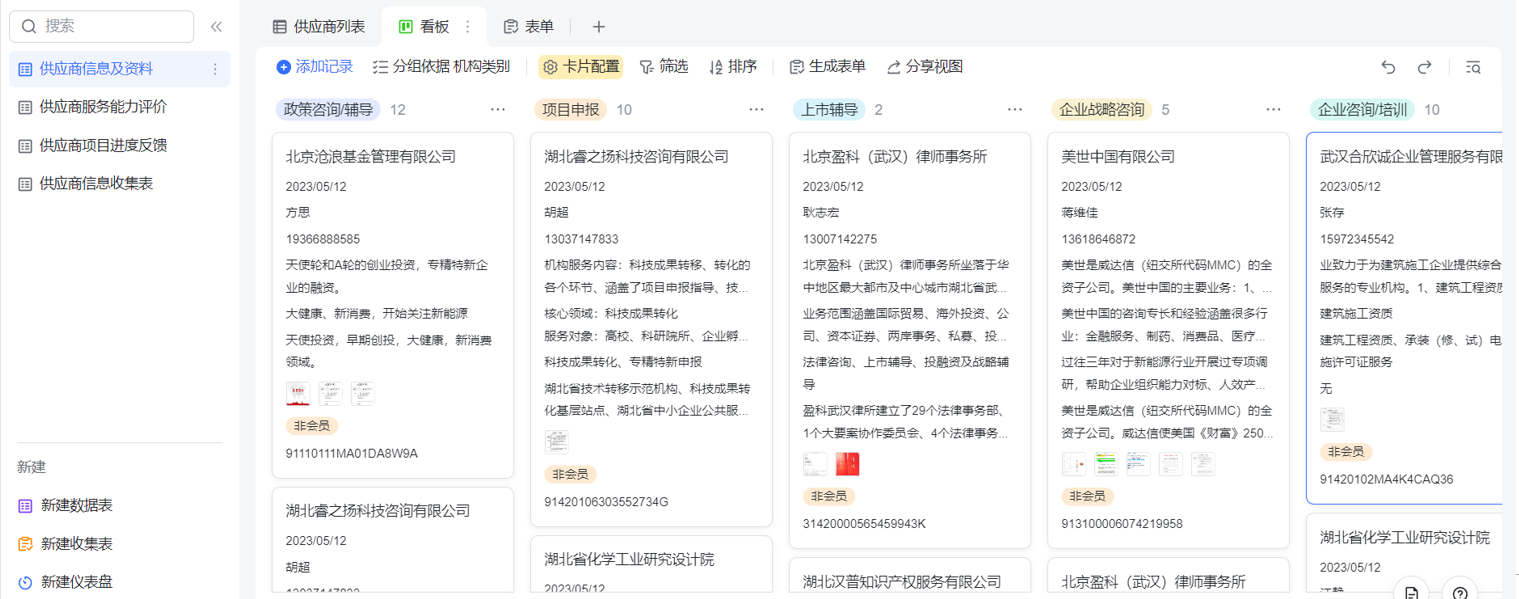Open first attachment thumbnail in 美世中国 card

point(1073,464)
